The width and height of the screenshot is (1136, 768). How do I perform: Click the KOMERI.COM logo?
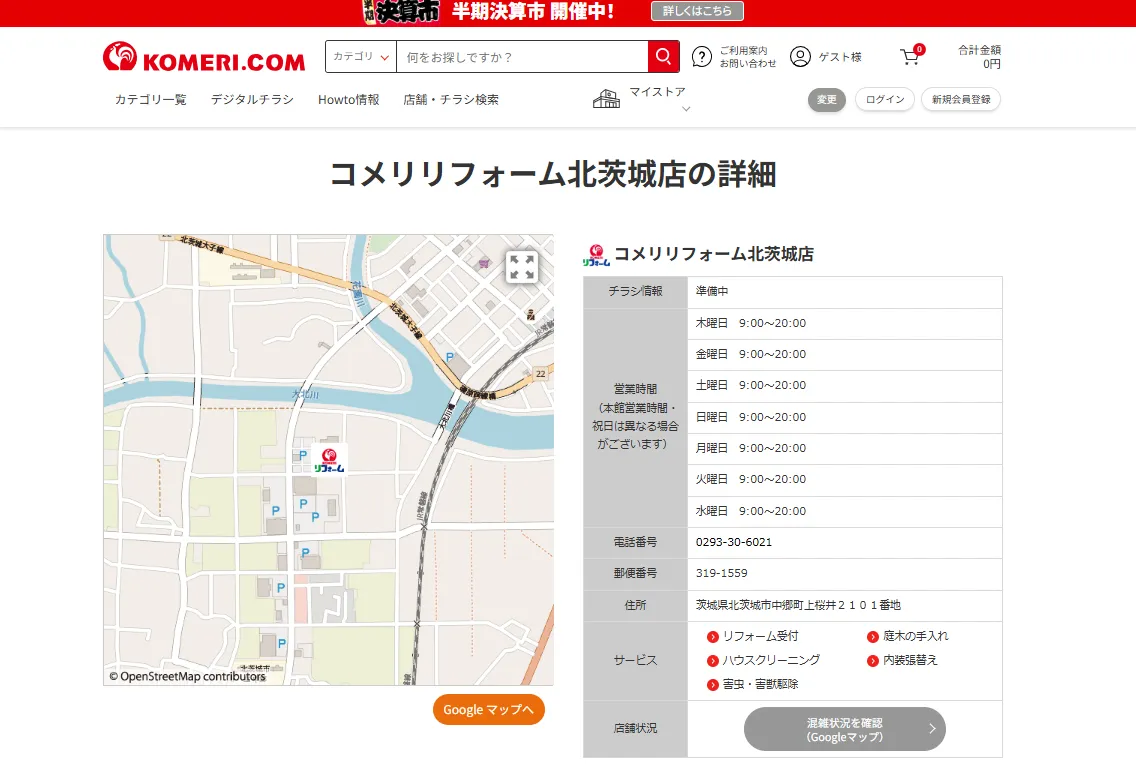(x=204, y=58)
